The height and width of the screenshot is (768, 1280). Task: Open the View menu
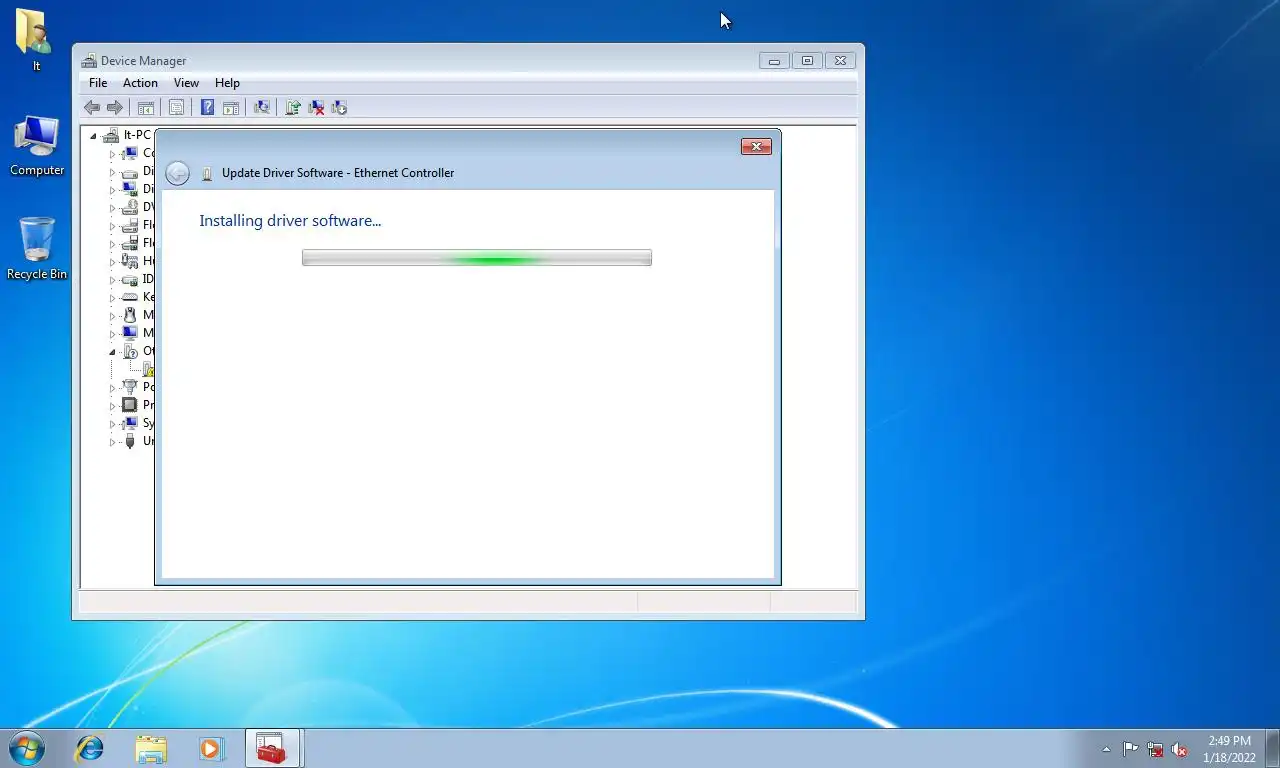pyautogui.click(x=186, y=83)
